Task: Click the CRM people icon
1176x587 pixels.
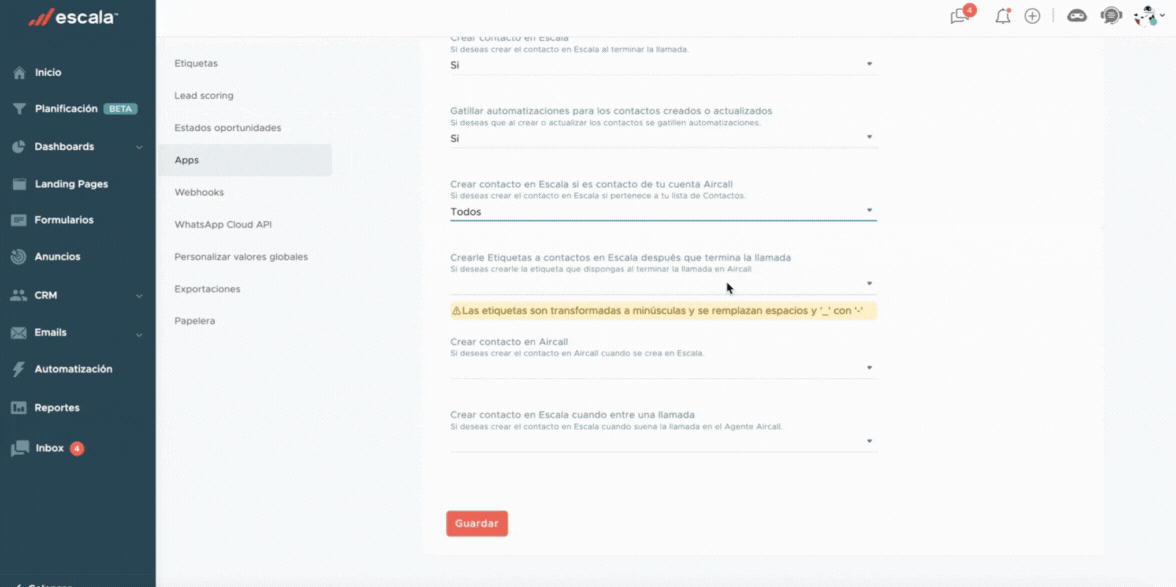Action: [20, 295]
